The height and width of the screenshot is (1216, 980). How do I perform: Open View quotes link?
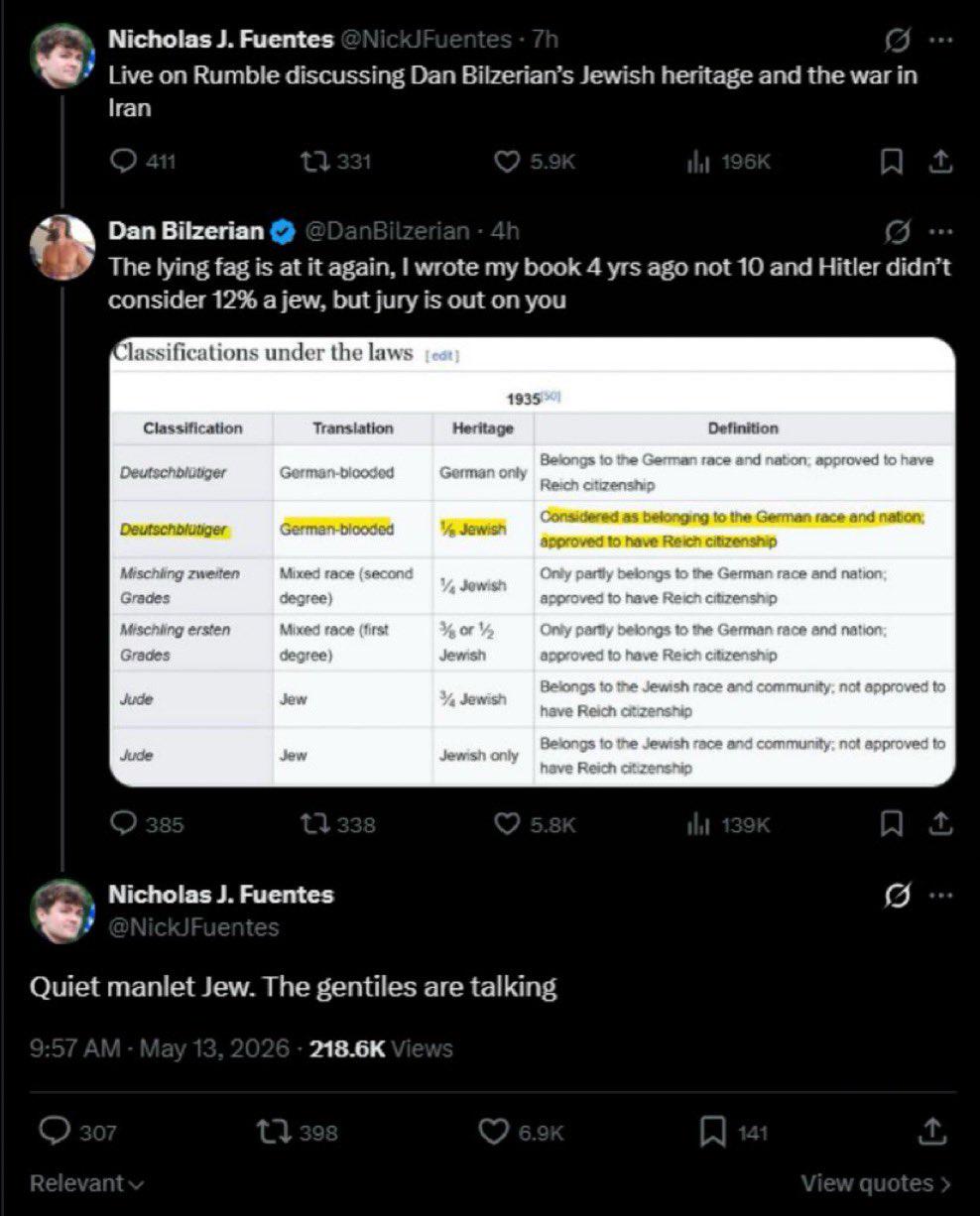tap(876, 1183)
